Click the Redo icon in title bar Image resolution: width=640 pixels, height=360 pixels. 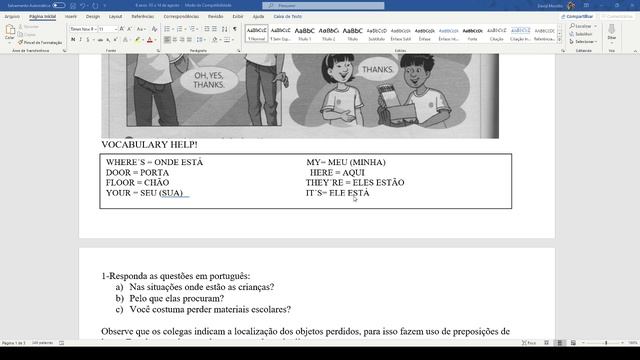pos(96,6)
